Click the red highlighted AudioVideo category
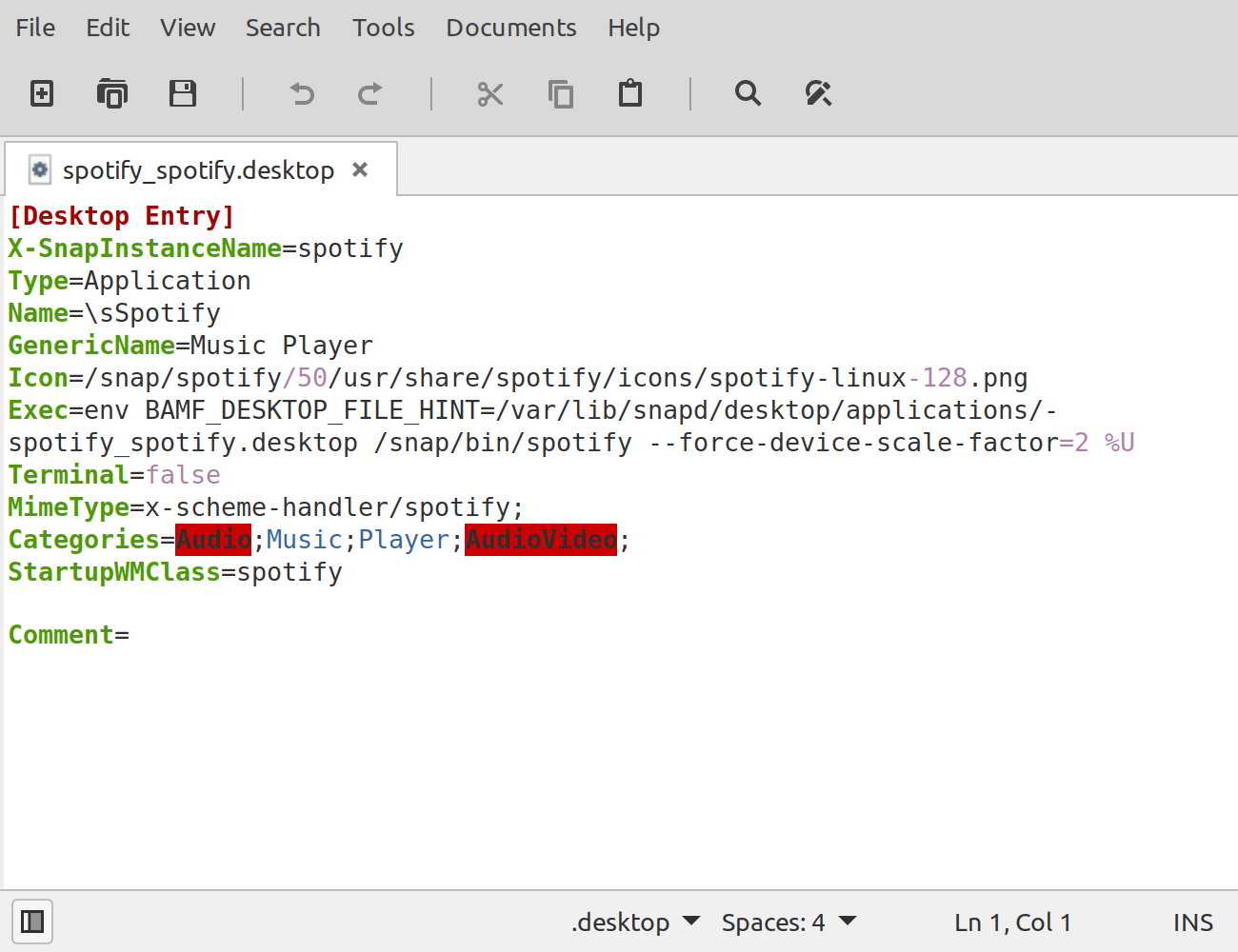 (541, 540)
